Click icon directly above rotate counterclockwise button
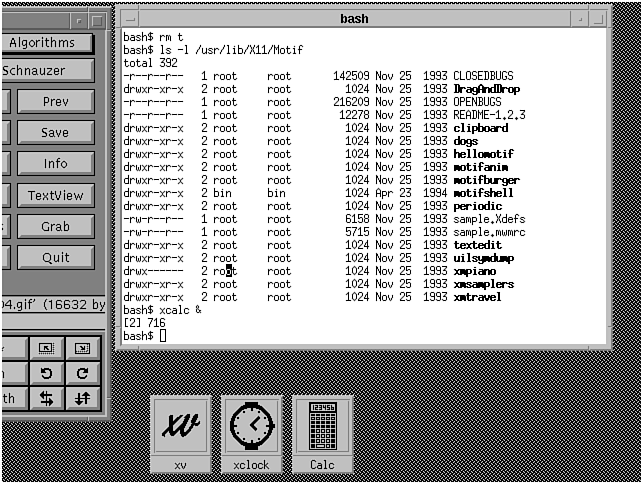The height and width of the screenshot is (483, 641). coord(47,348)
